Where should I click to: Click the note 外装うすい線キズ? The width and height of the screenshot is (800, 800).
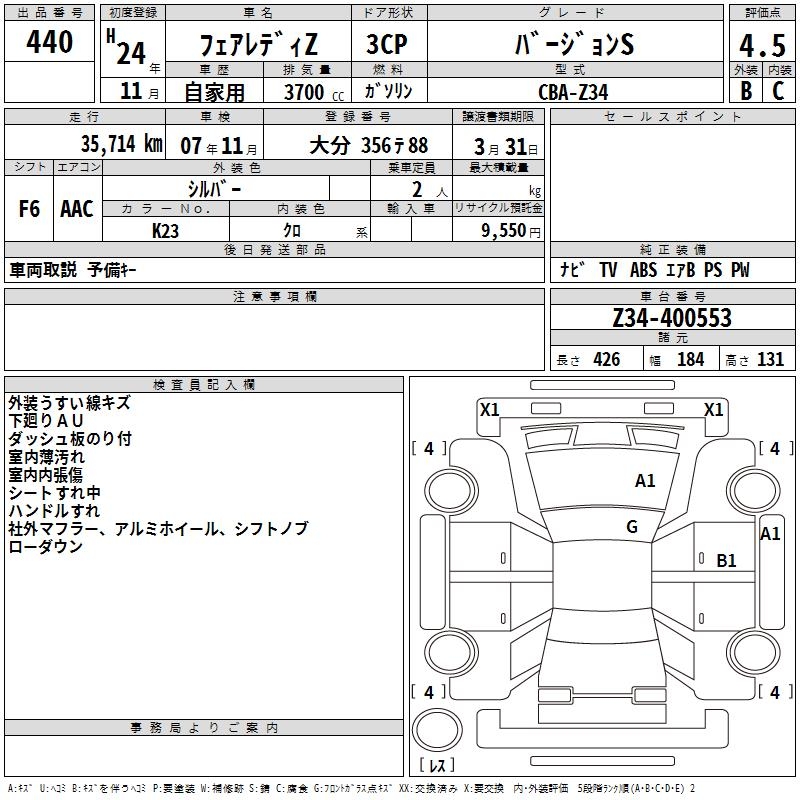70,403
